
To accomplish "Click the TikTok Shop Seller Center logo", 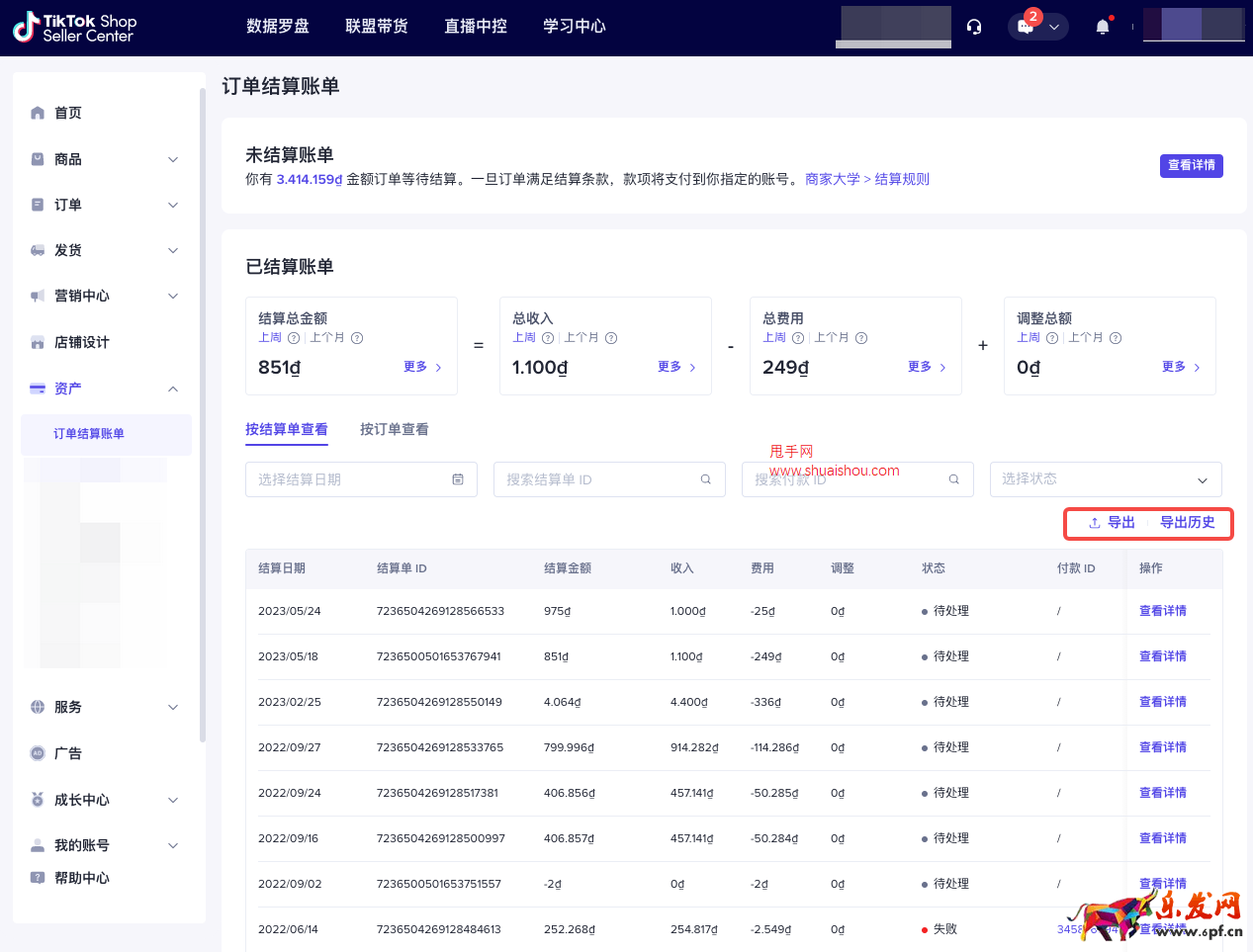I will click(74, 27).
